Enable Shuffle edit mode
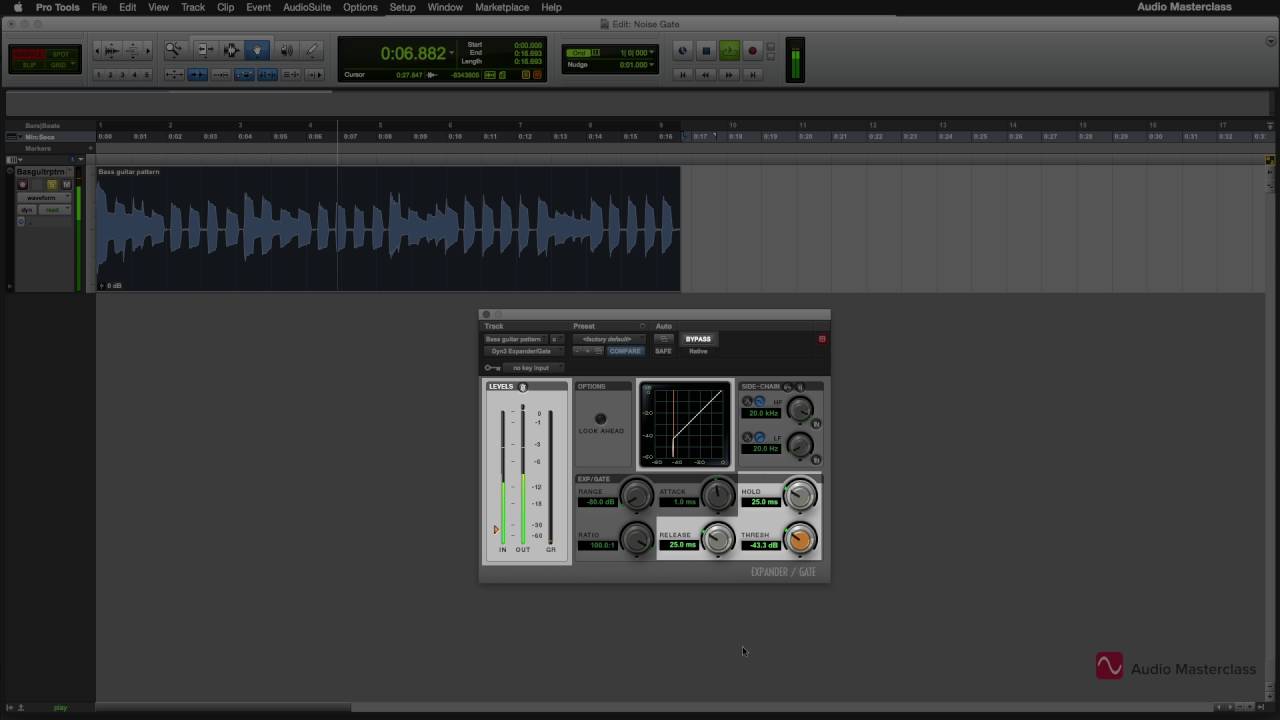The image size is (1280, 720). coord(30,53)
